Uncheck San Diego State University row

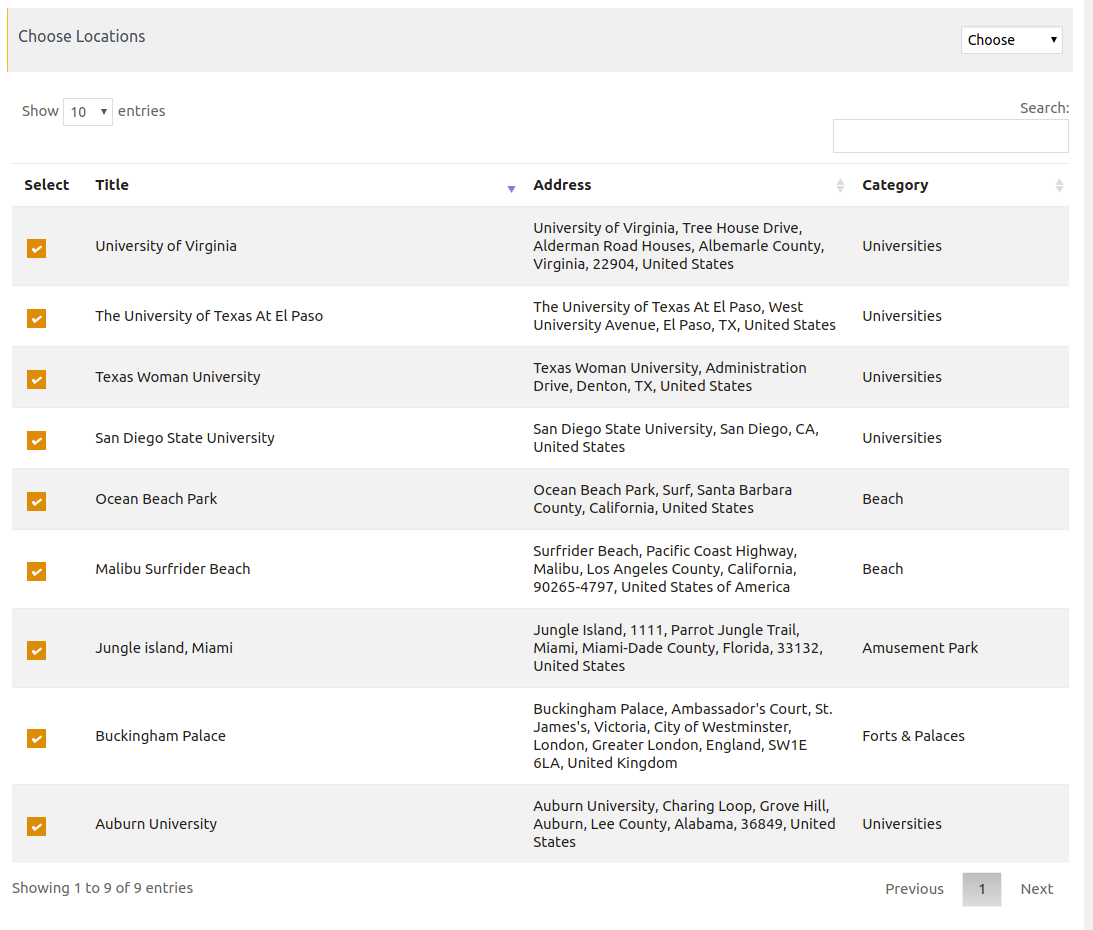tap(37, 440)
